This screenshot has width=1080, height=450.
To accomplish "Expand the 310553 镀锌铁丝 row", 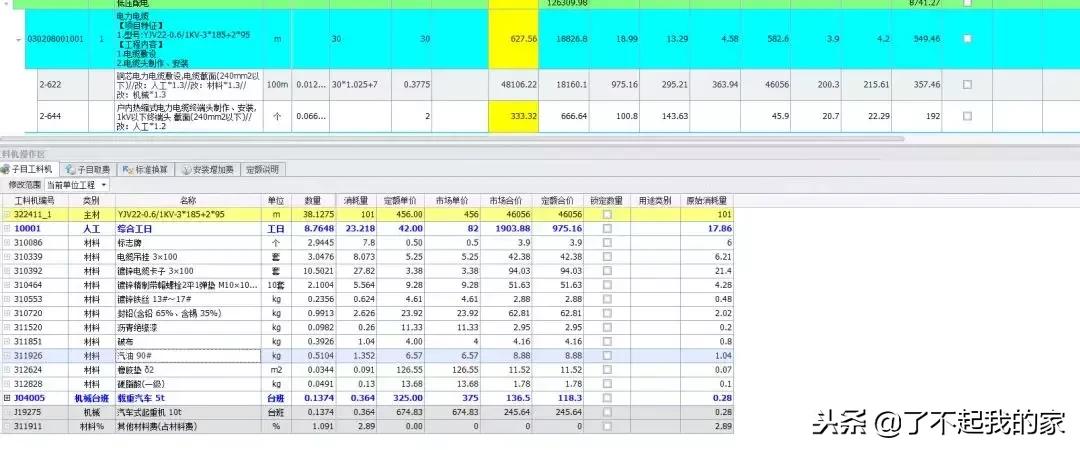I will [x=7, y=299].
